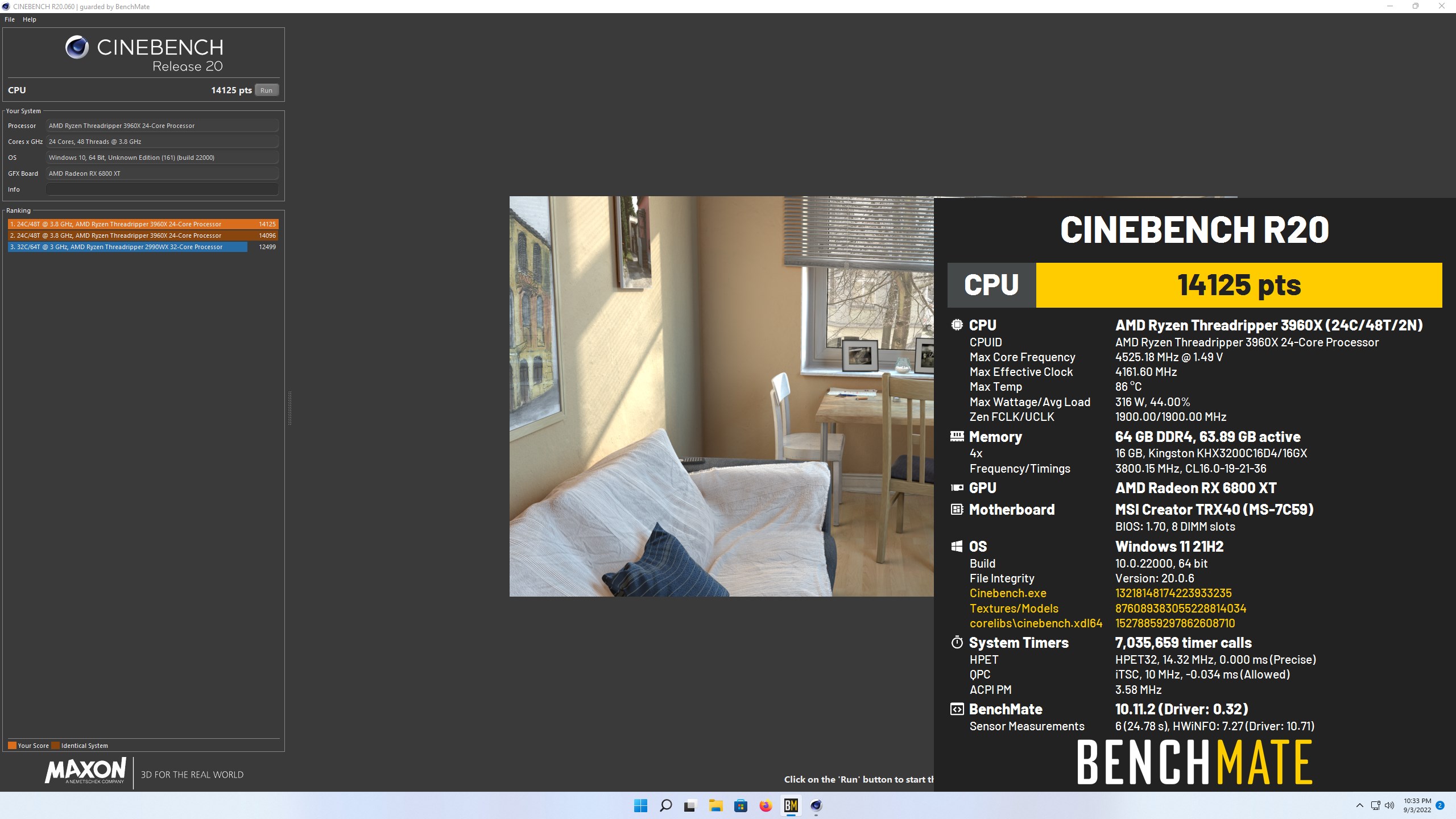This screenshot has height=819, width=1456.
Task: Click the Maxon logo
Action: (x=86, y=771)
